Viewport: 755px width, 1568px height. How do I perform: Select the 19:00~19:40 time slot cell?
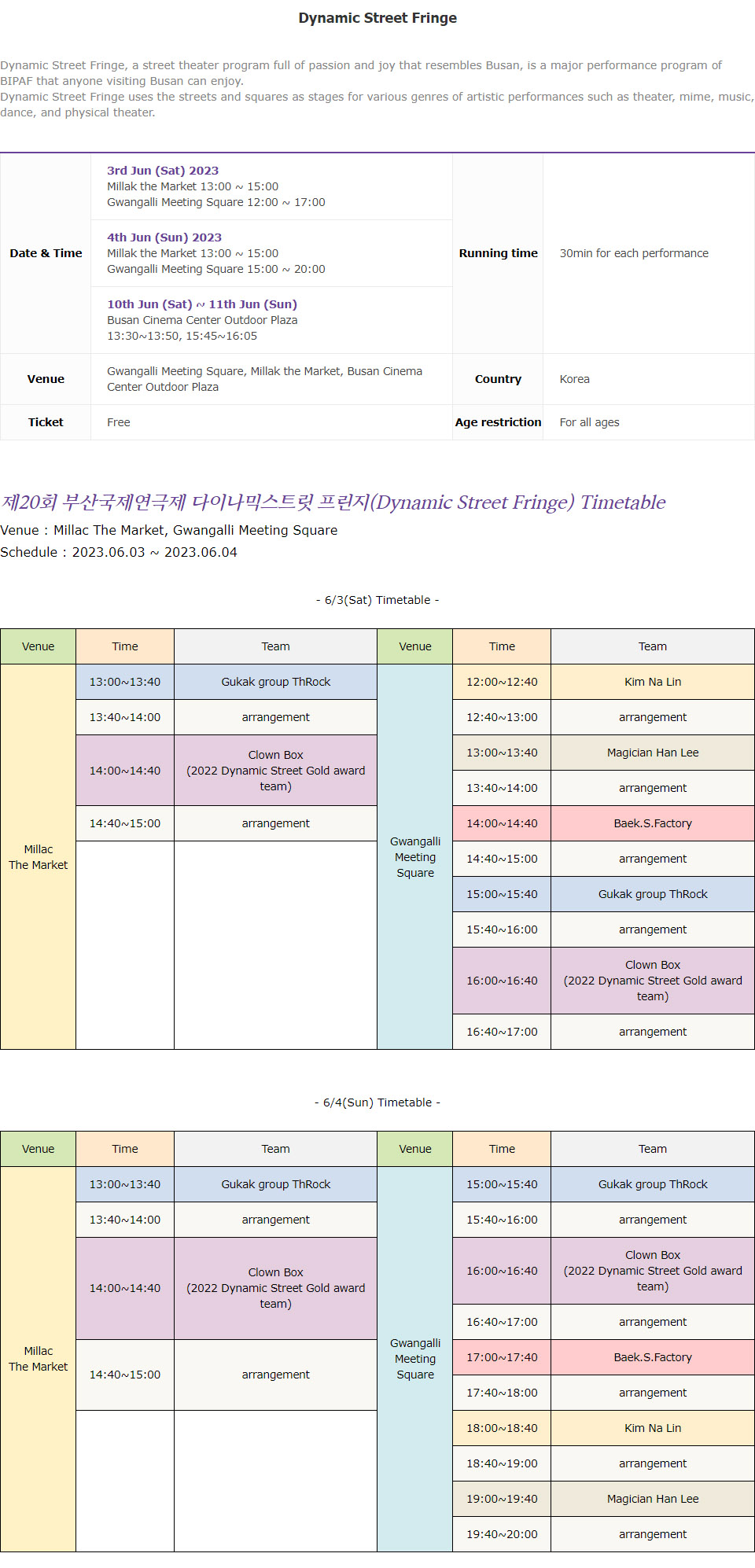click(502, 1499)
